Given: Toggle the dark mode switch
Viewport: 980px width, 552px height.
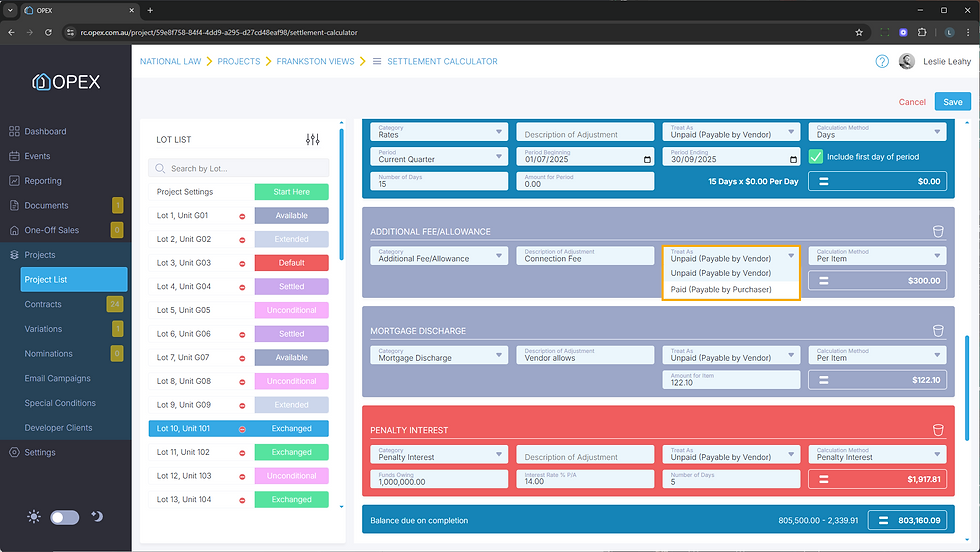Looking at the screenshot, I should (65, 517).
